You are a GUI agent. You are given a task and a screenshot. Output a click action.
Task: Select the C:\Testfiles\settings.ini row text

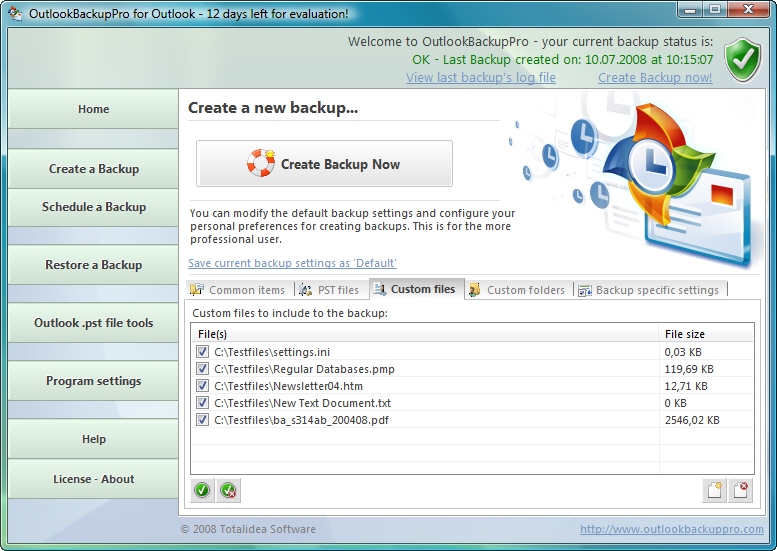coord(272,352)
